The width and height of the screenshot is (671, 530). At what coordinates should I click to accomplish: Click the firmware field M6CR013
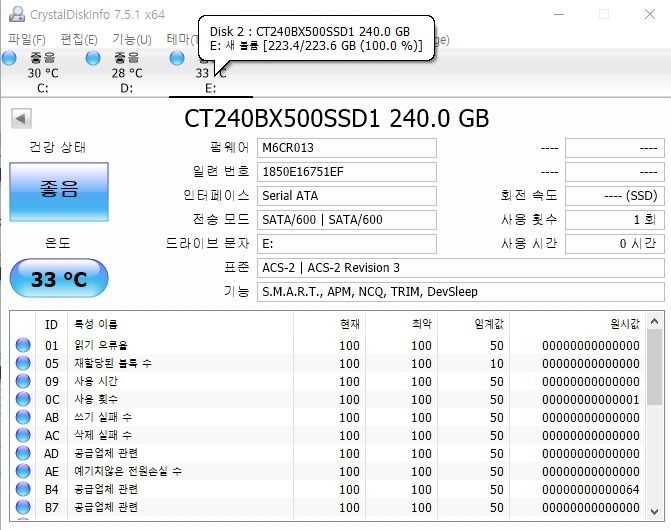tap(347, 148)
